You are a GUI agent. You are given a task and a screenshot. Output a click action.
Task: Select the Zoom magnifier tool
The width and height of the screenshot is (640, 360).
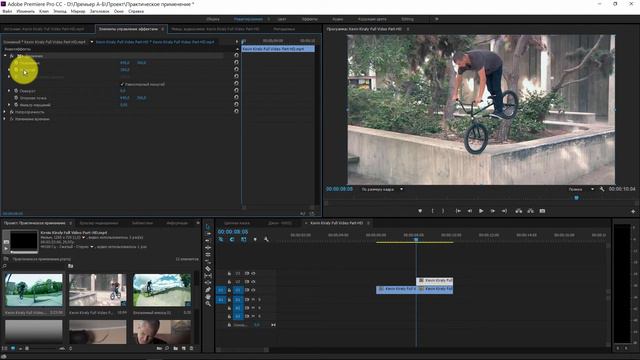point(208,304)
